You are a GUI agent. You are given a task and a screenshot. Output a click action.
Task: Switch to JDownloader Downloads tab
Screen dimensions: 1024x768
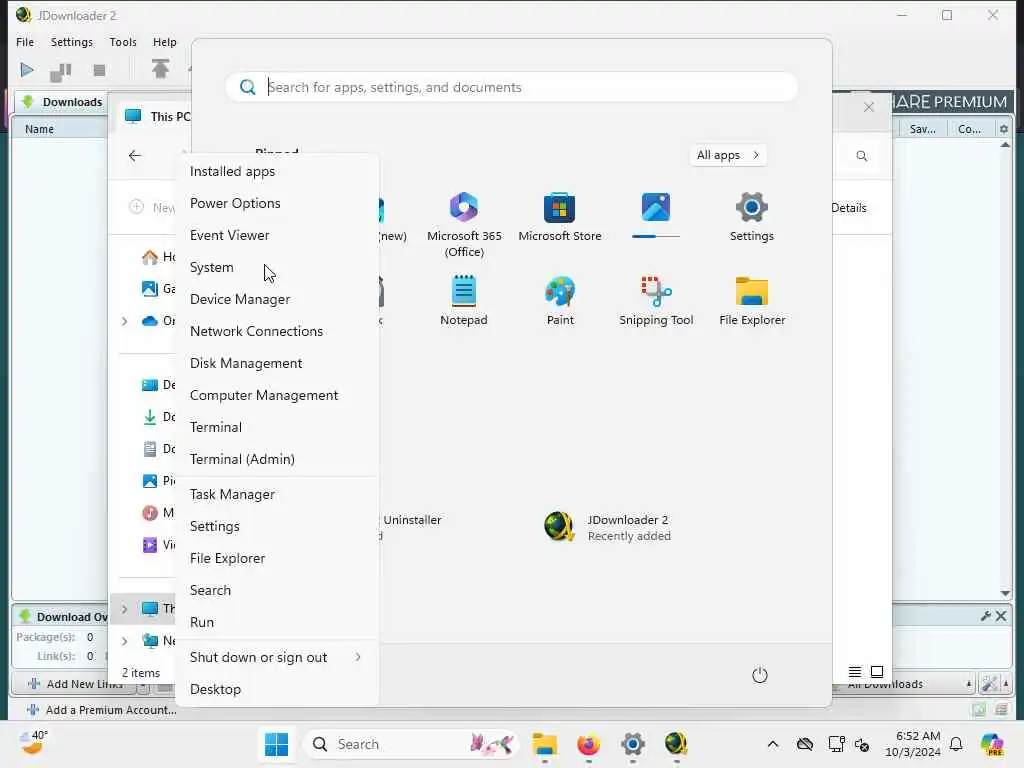[x=62, y=102]
